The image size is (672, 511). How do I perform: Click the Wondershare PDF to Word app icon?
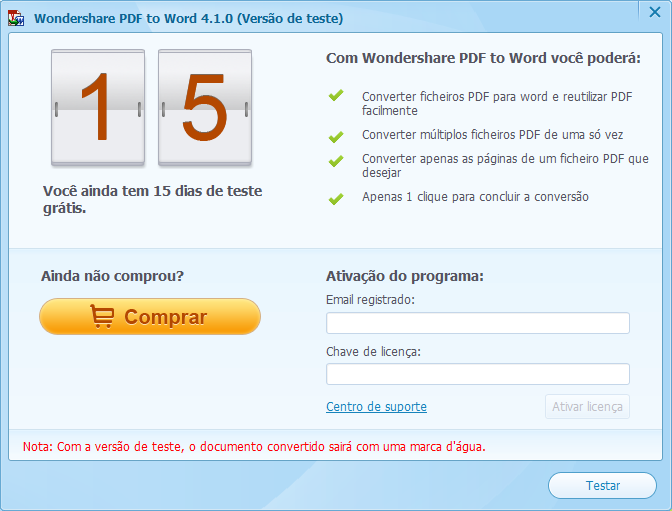16,18
